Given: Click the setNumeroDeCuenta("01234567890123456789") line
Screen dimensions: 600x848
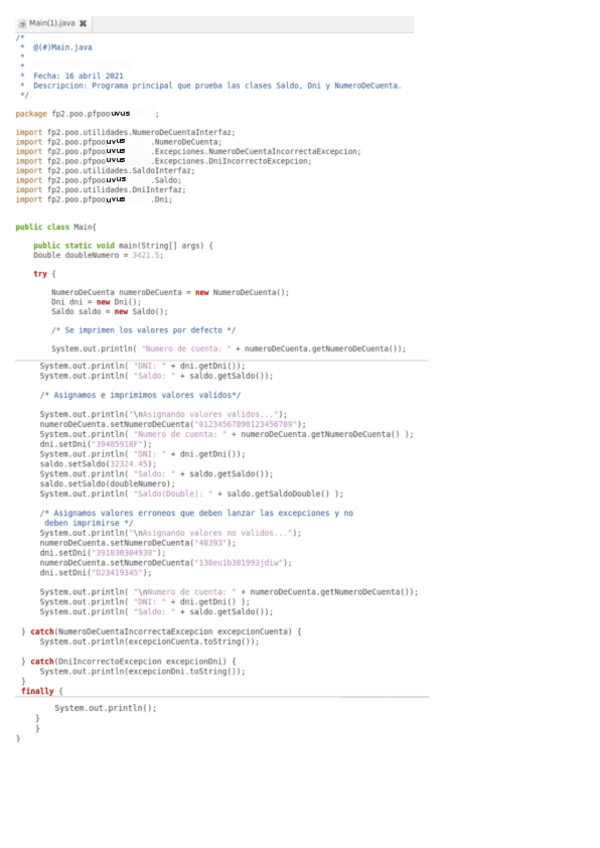Looking at the screenshot, I should 173,424.
